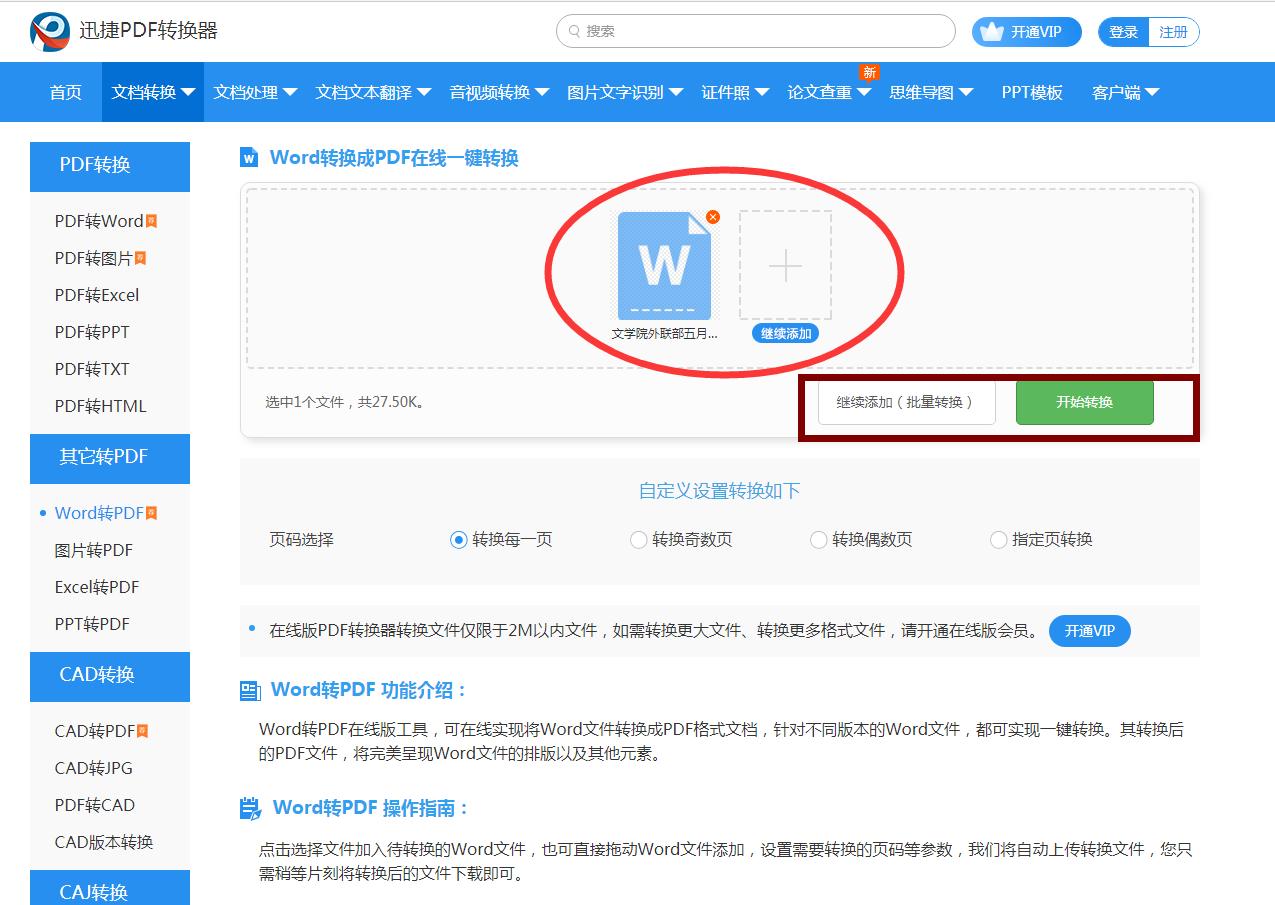Select the 转换偶数页 radio option
The width and height of the screenshot is (1275, 905).
click(818, 539)
